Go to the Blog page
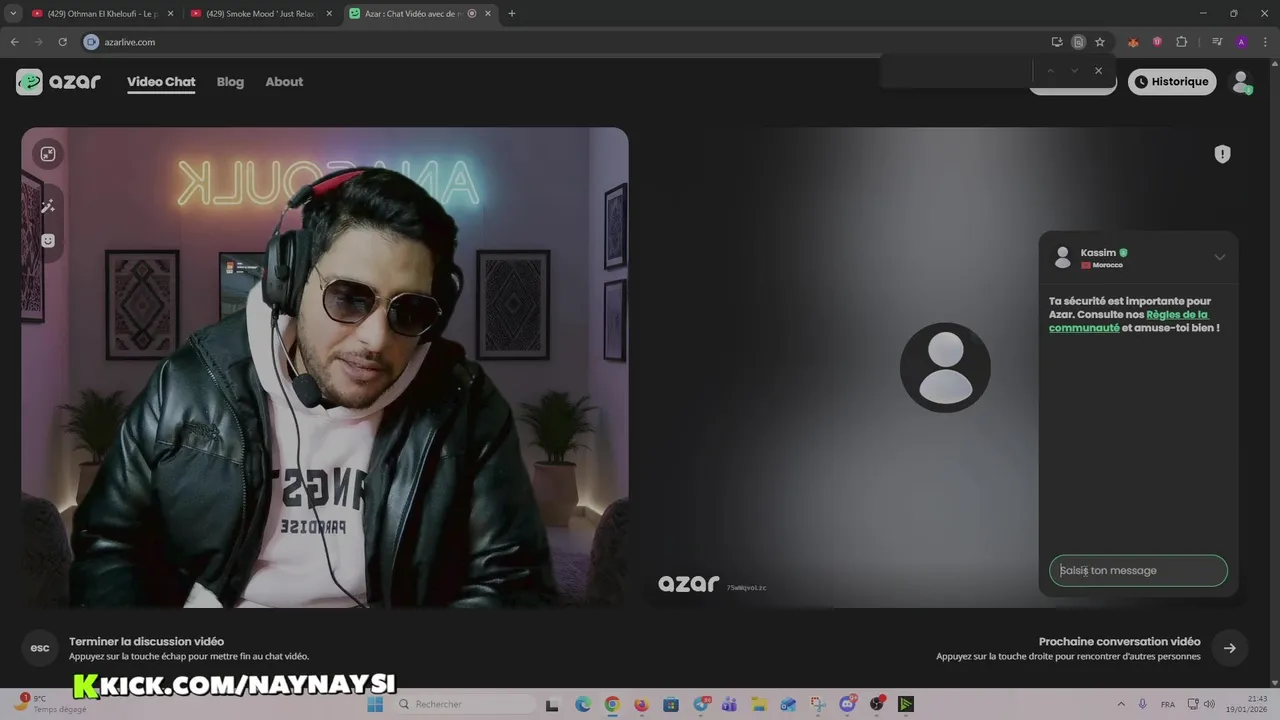The image size is (1280, 720). point(230,82)
